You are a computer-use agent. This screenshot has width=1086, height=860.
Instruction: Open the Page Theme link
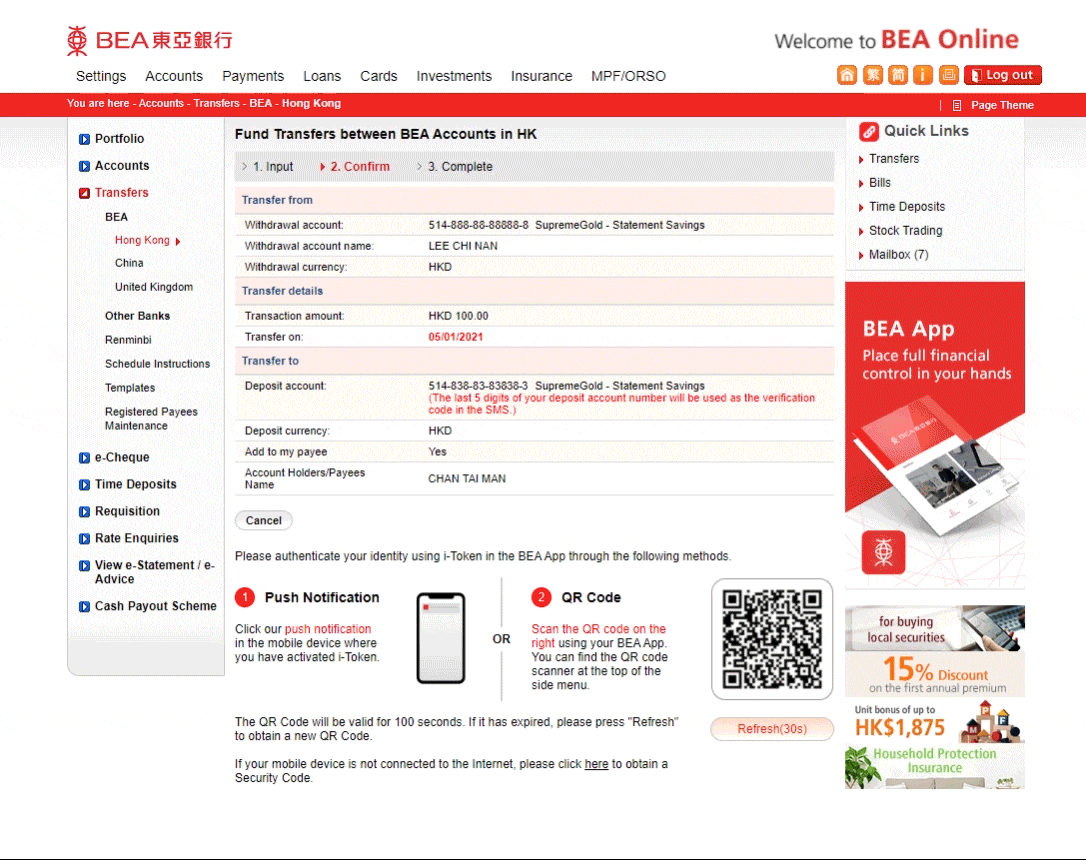[1002, 105]
